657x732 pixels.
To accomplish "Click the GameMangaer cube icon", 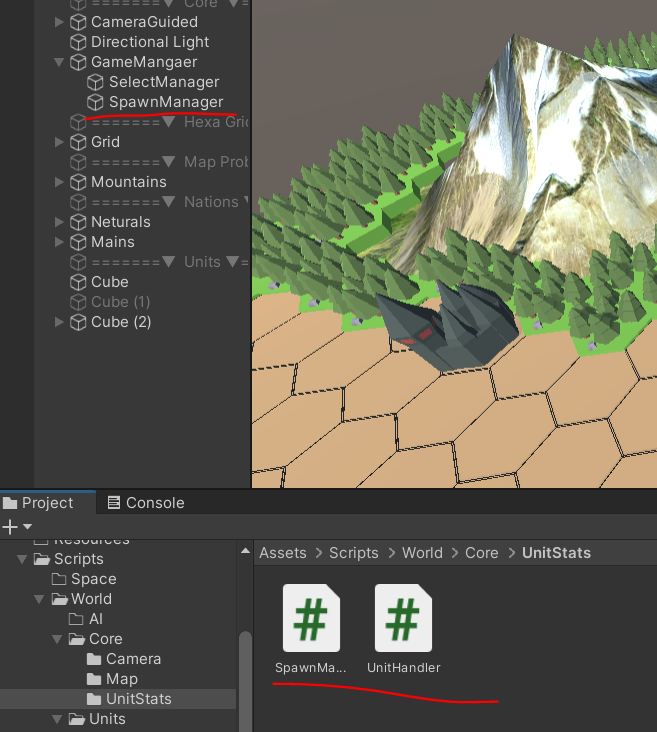I will click(x=78, y=62).
